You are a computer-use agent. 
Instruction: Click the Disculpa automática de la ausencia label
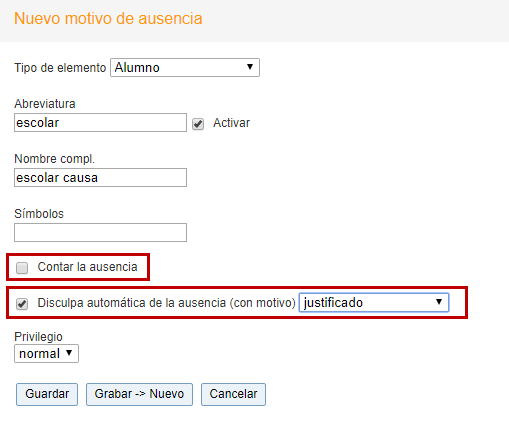click(166, 303)
